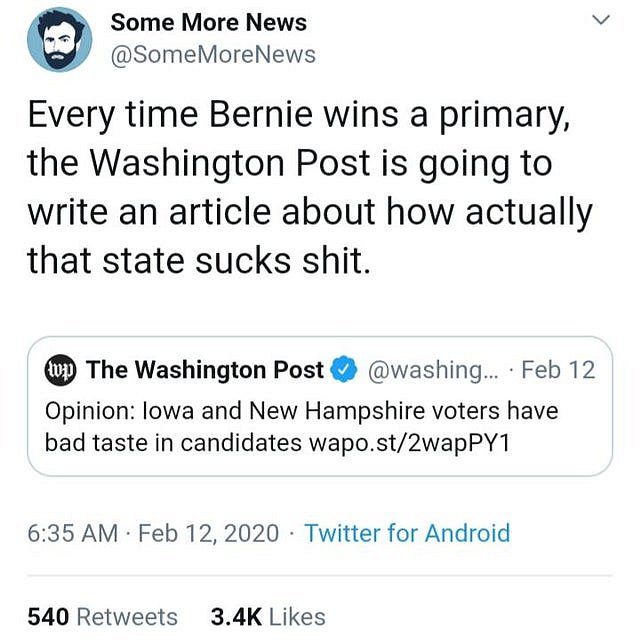The image size is (640, 640).
Task: Open the tweet options chevron menu
Action: [601, 20]
